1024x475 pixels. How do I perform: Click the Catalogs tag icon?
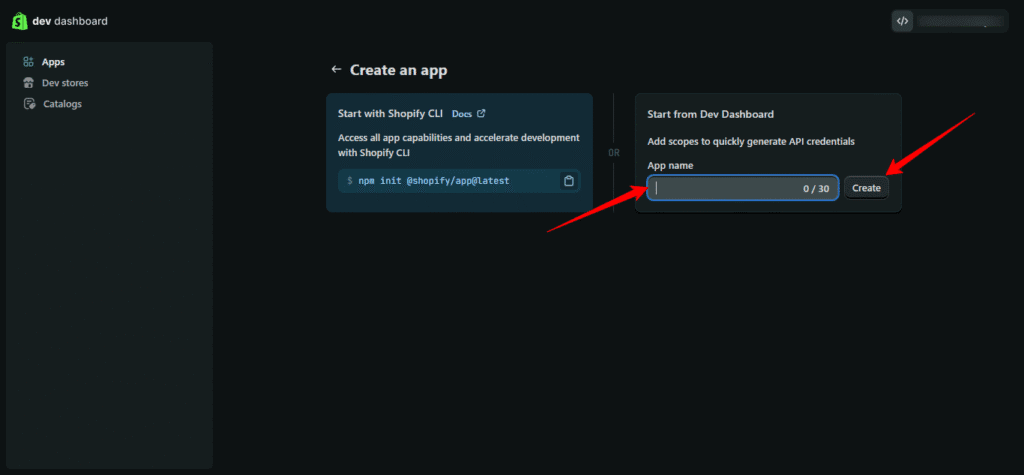pyautogui.click(x=29, y=104)
